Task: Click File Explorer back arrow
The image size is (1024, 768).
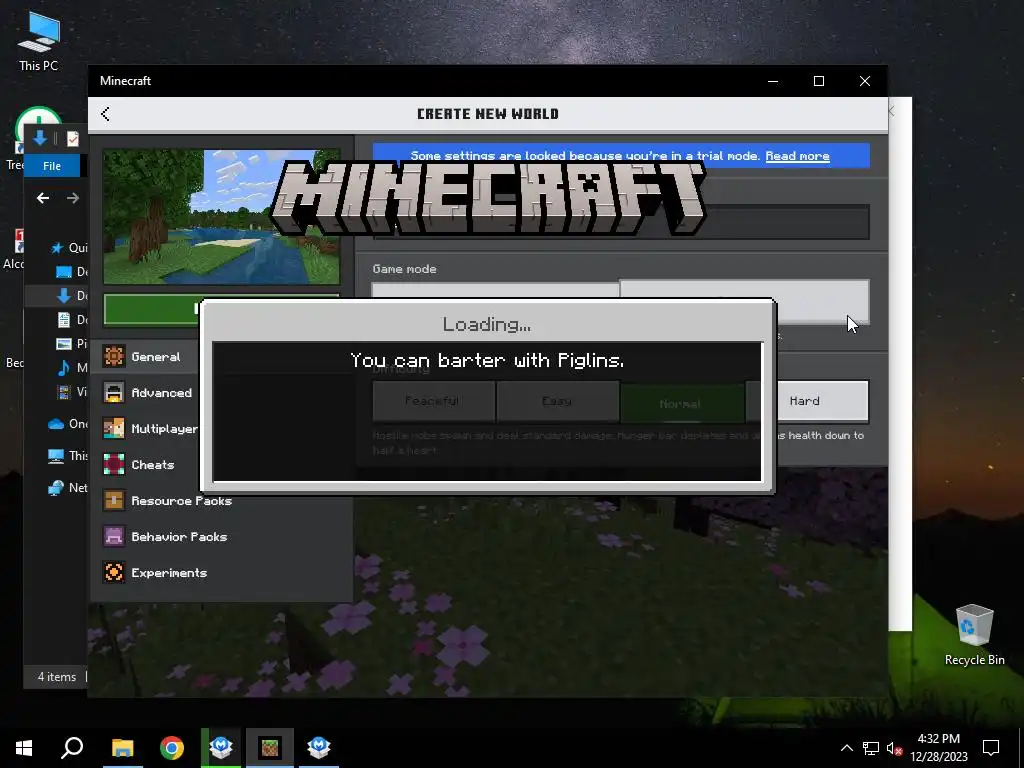Action: (x=43, y=198)
